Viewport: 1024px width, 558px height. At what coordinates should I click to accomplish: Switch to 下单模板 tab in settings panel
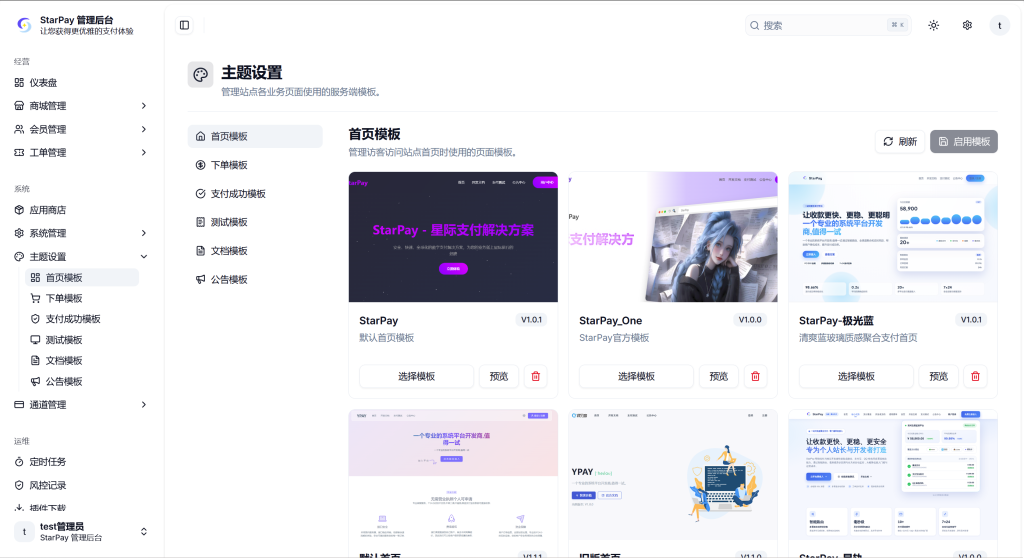tap(255, 165)
